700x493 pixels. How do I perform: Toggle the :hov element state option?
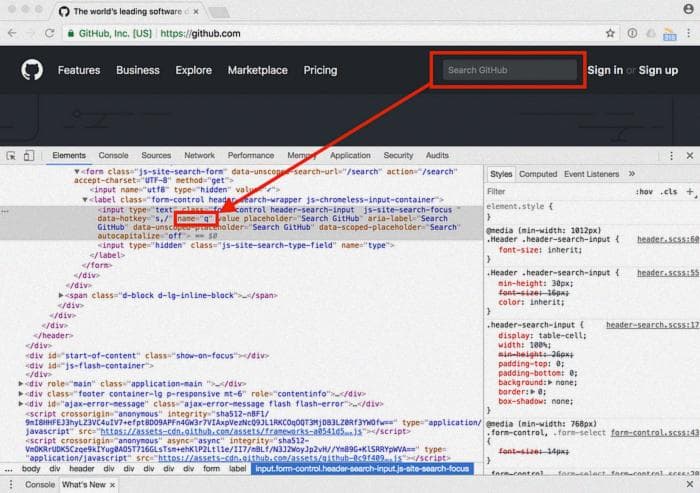[644, 192]
